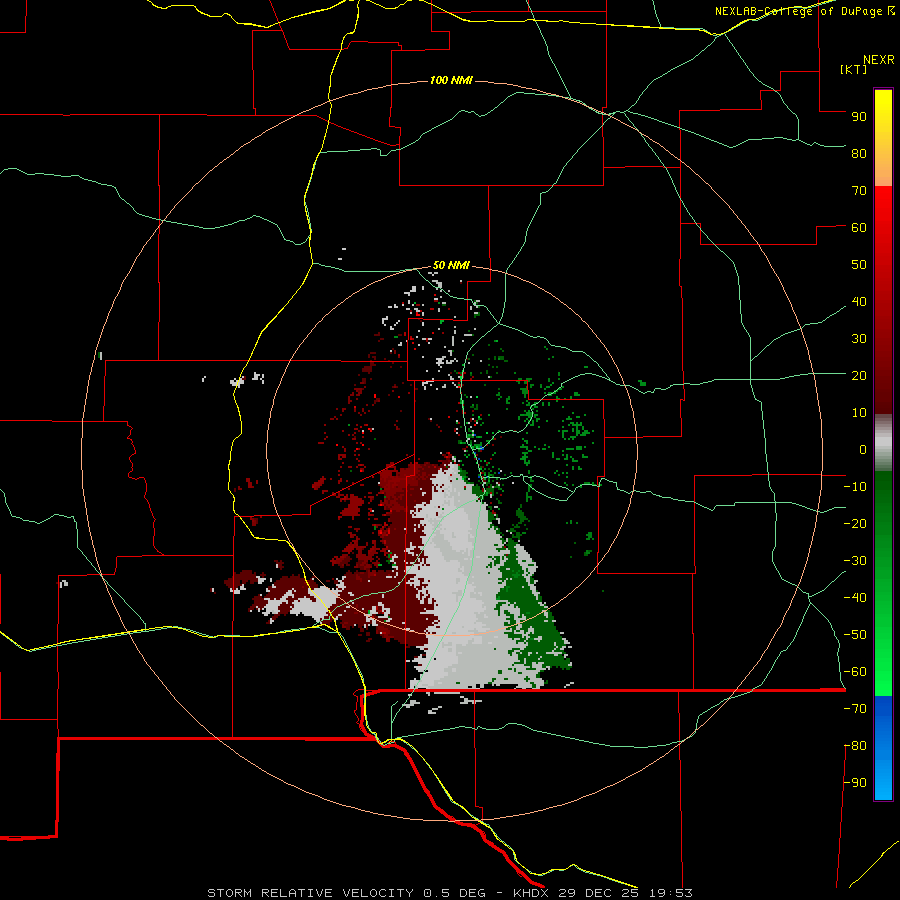Click the 10 knot label on scale

point(859,413)
